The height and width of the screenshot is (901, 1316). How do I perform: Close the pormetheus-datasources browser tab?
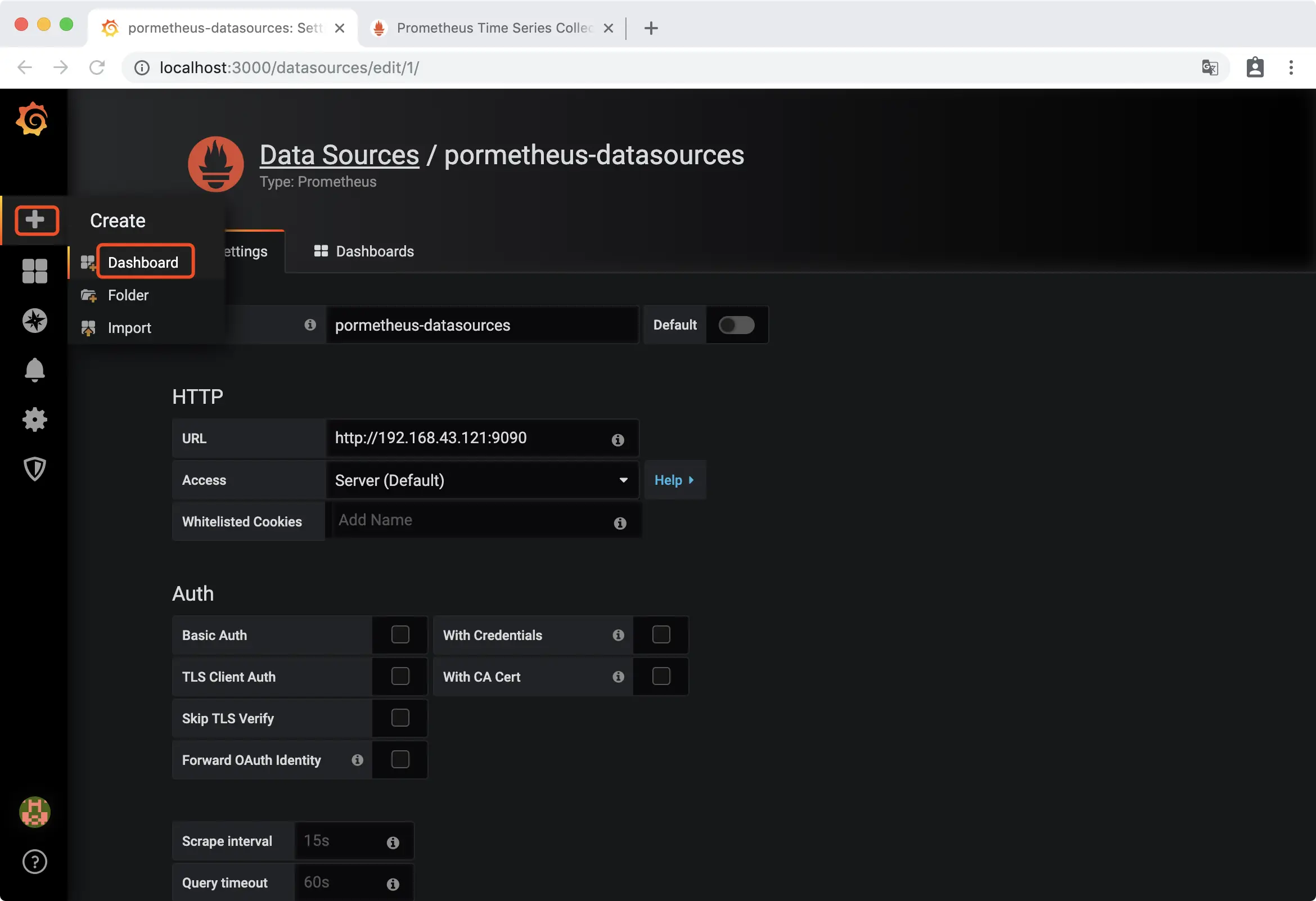[x=340, y=28]
